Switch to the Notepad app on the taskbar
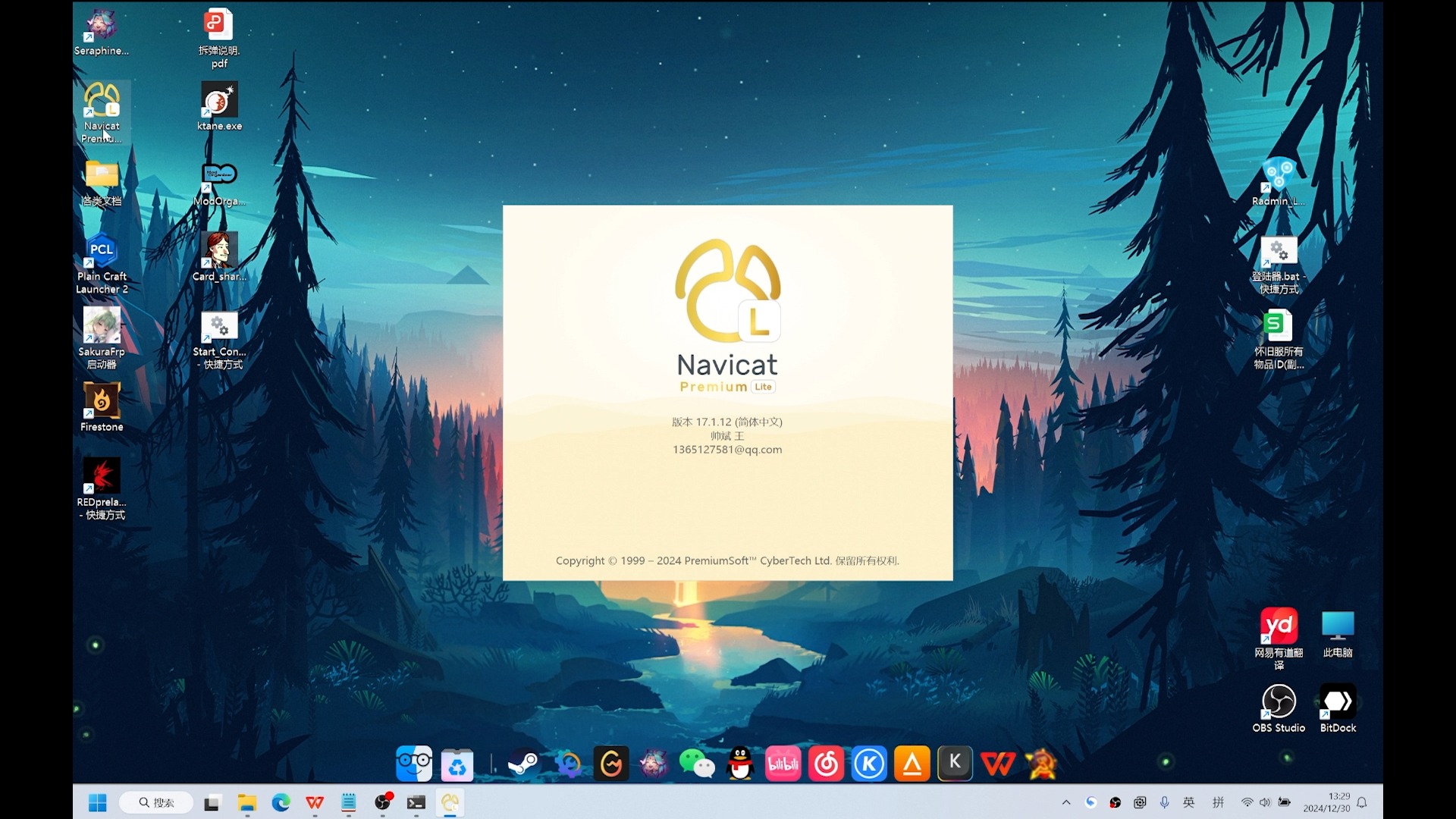Screen dimensions: 1456x819 (x=349, y=802)
